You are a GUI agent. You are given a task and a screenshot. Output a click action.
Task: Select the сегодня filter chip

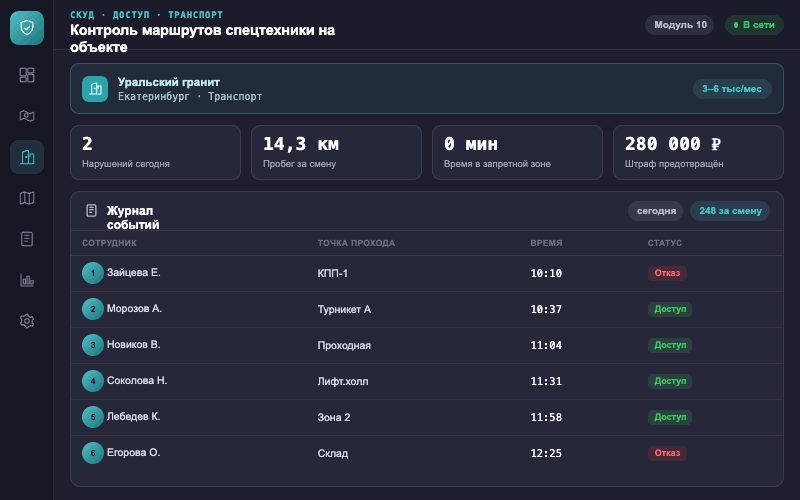click(656, 211)
